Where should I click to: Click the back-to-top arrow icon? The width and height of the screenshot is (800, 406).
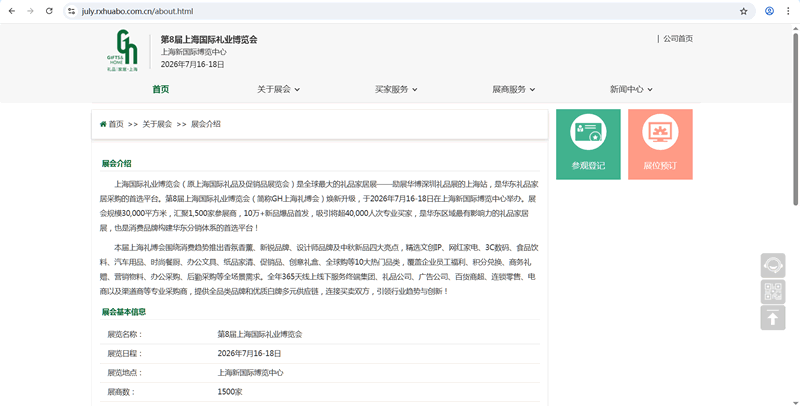click(773, 318)
